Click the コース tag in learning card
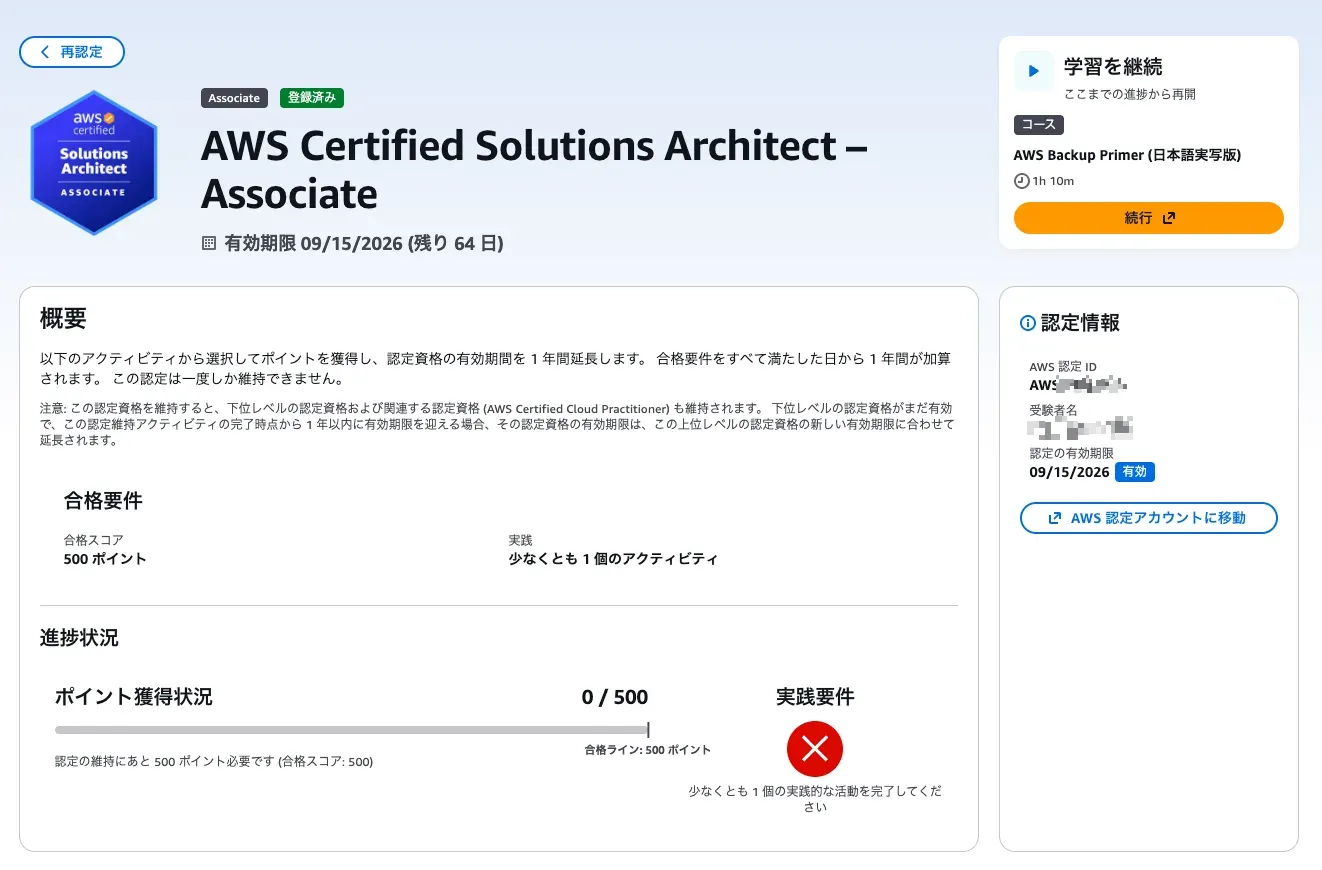Viewport: 1322px width, 870px height. point(1039,125)
